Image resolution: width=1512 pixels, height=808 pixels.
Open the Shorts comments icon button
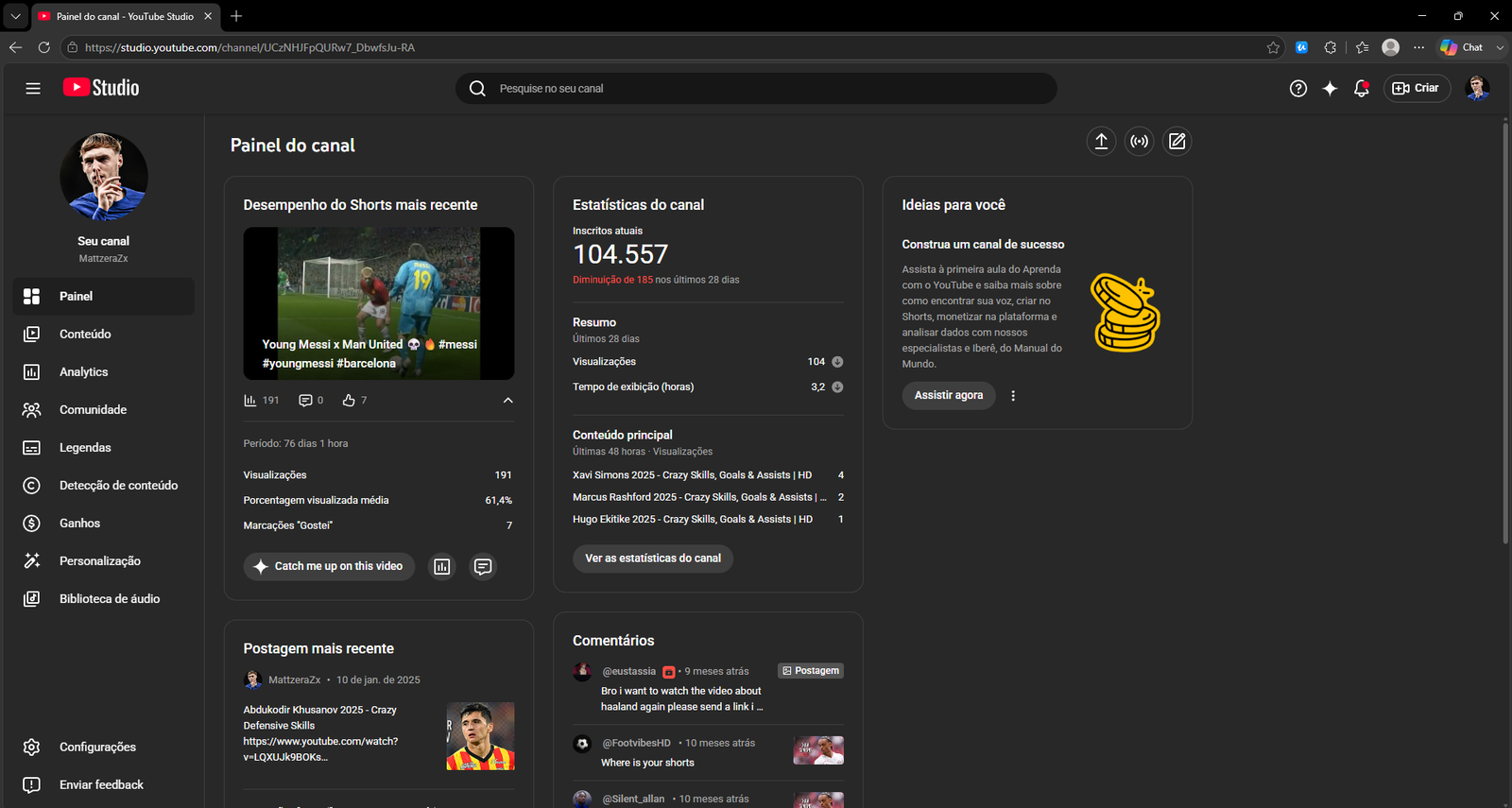coord(483,566)
